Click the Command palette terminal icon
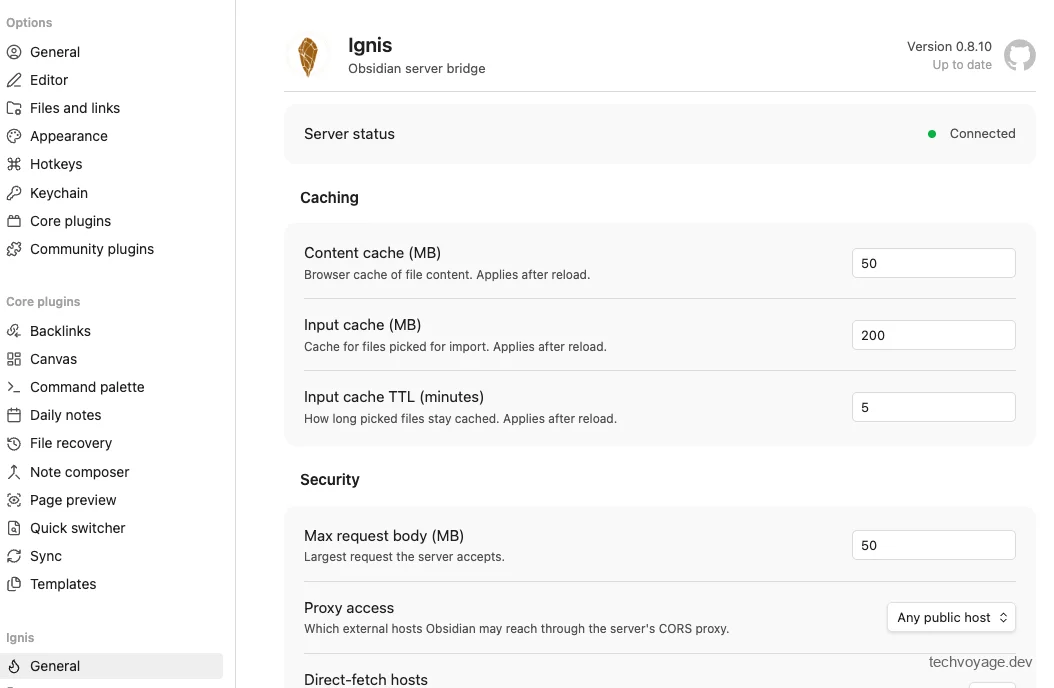 (14, 387)
